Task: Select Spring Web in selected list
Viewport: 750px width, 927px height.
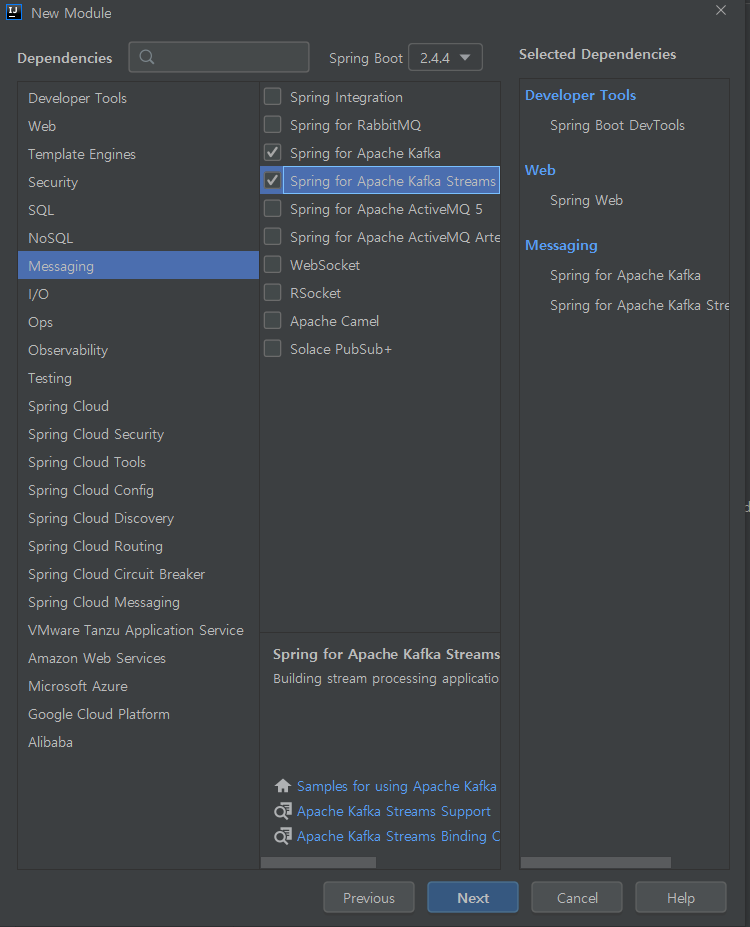Action: [586, 200]
